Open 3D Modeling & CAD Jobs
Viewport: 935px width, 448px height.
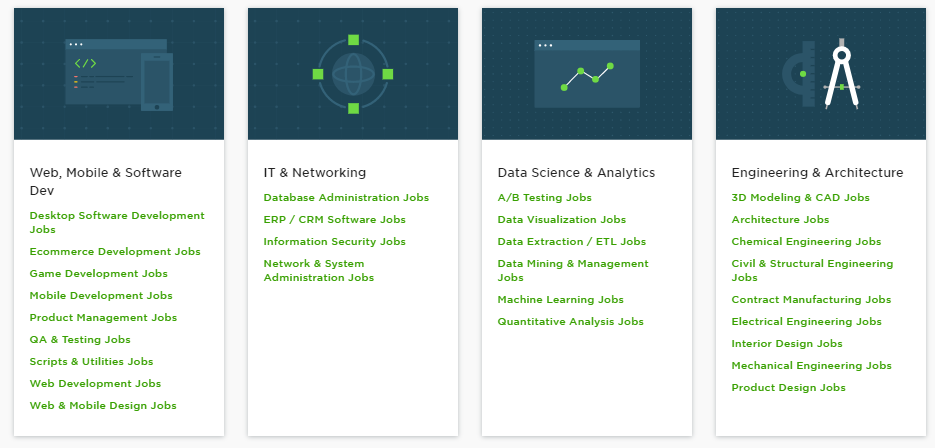(x=801, y=197)
